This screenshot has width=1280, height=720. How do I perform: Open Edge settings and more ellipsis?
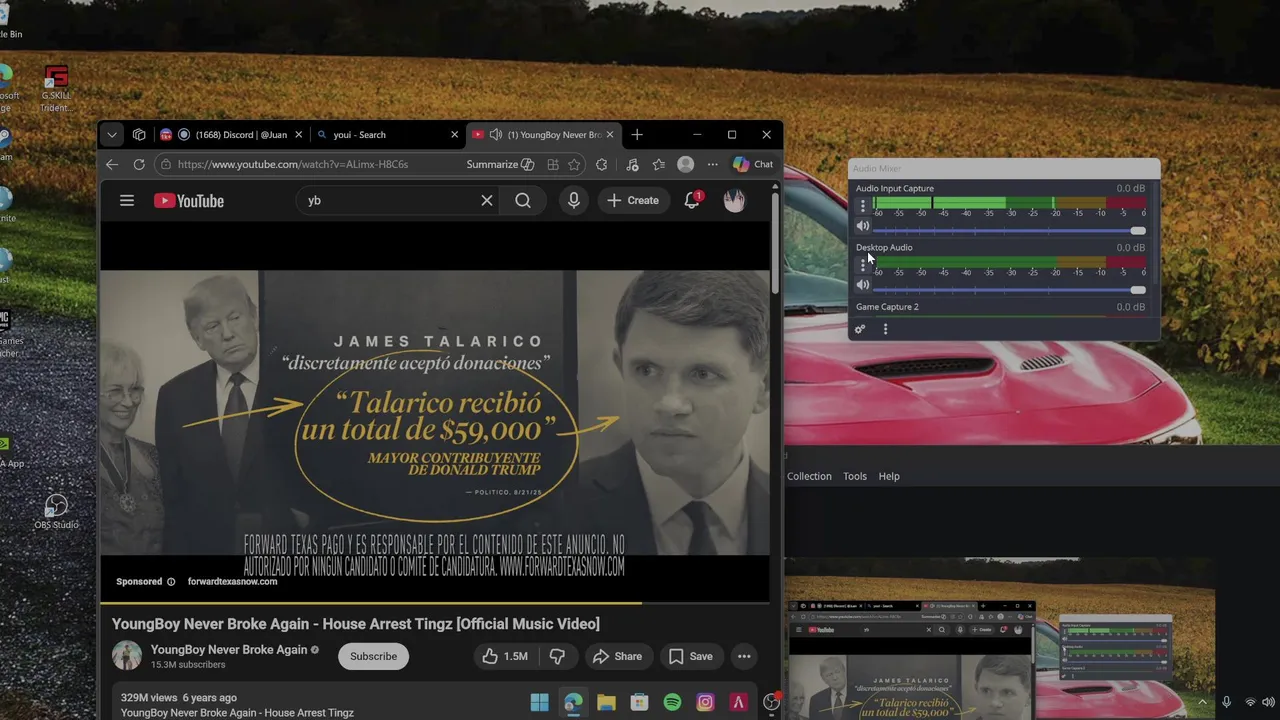(x=712, y=164)
